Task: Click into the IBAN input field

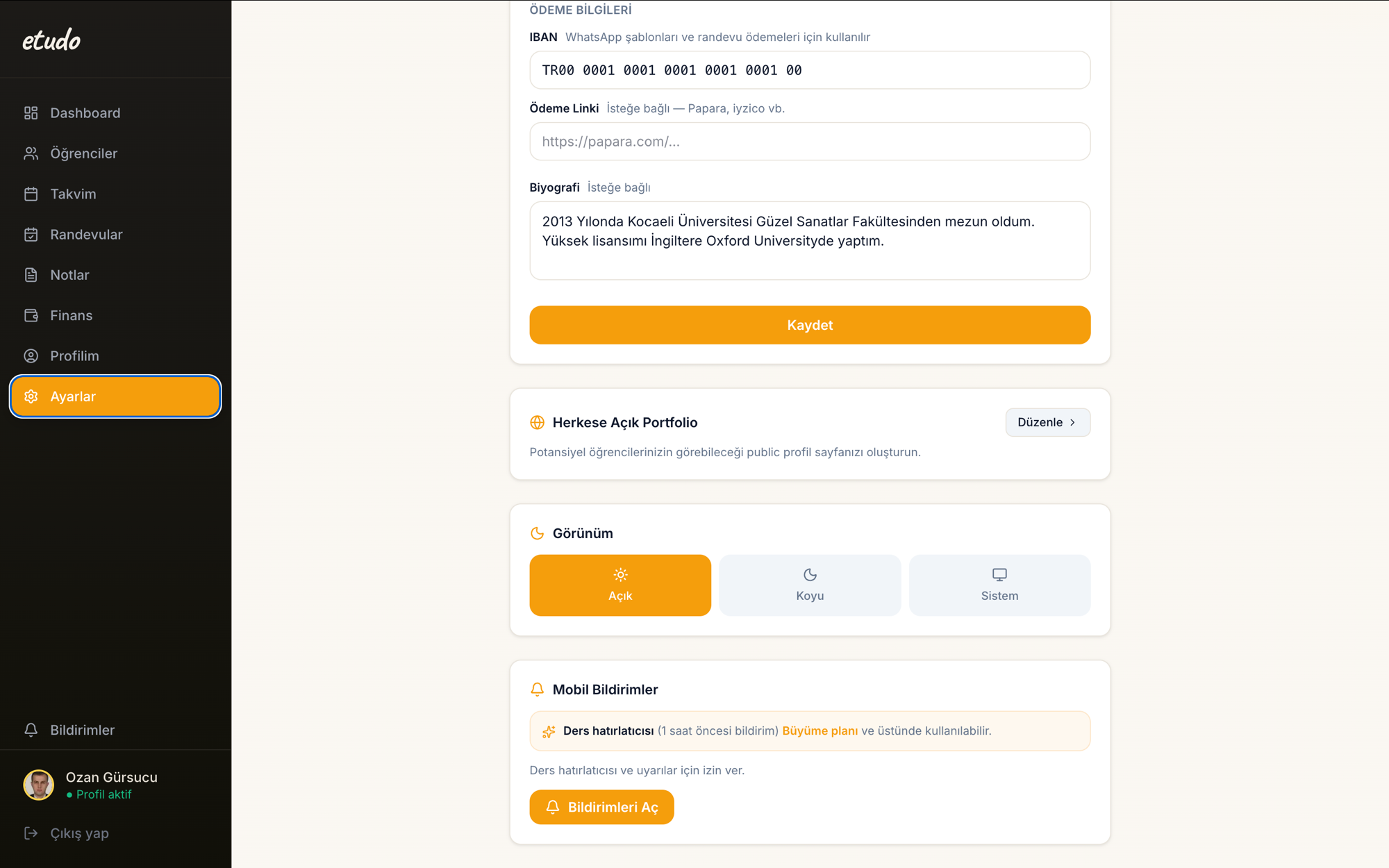Action: click(x=810, y=70)
